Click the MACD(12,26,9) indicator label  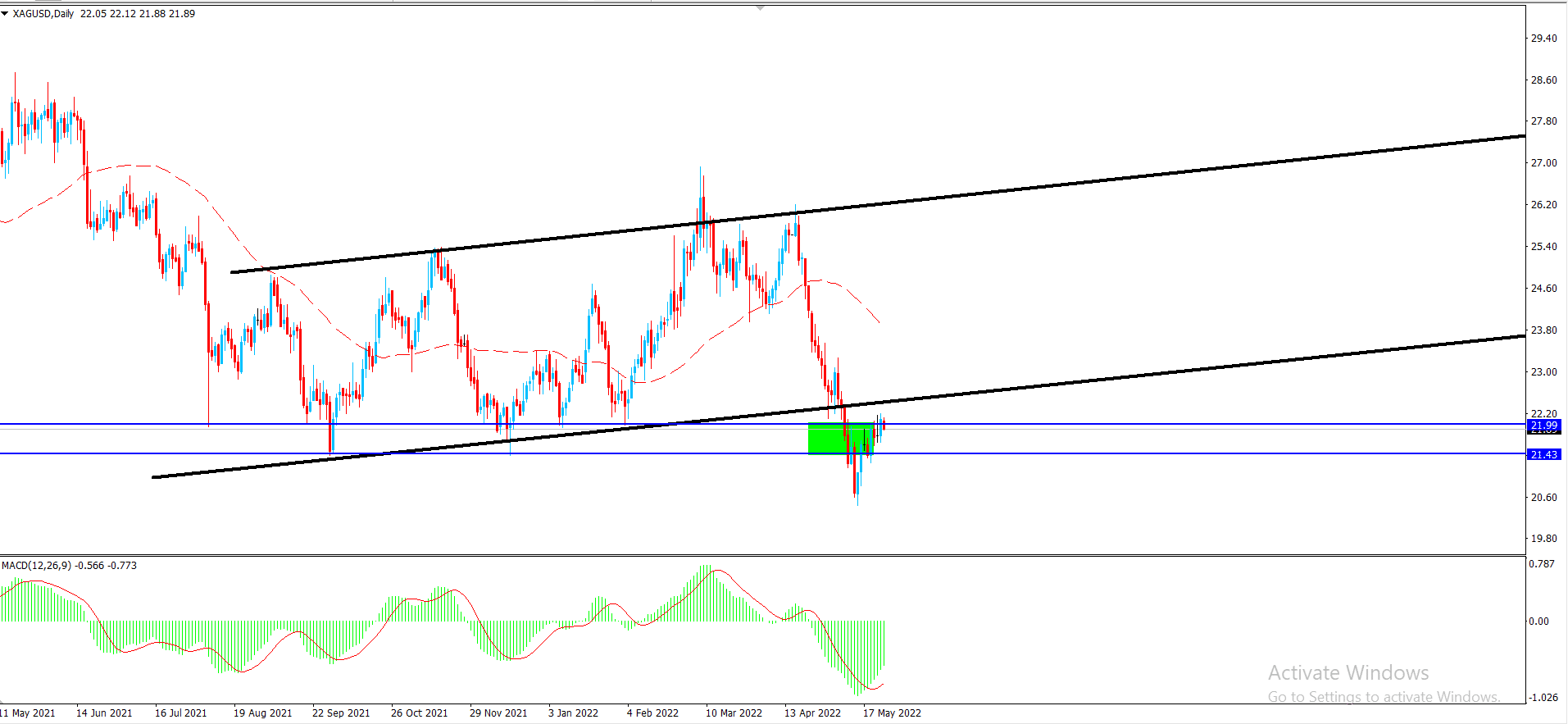(x=37, y=565)
